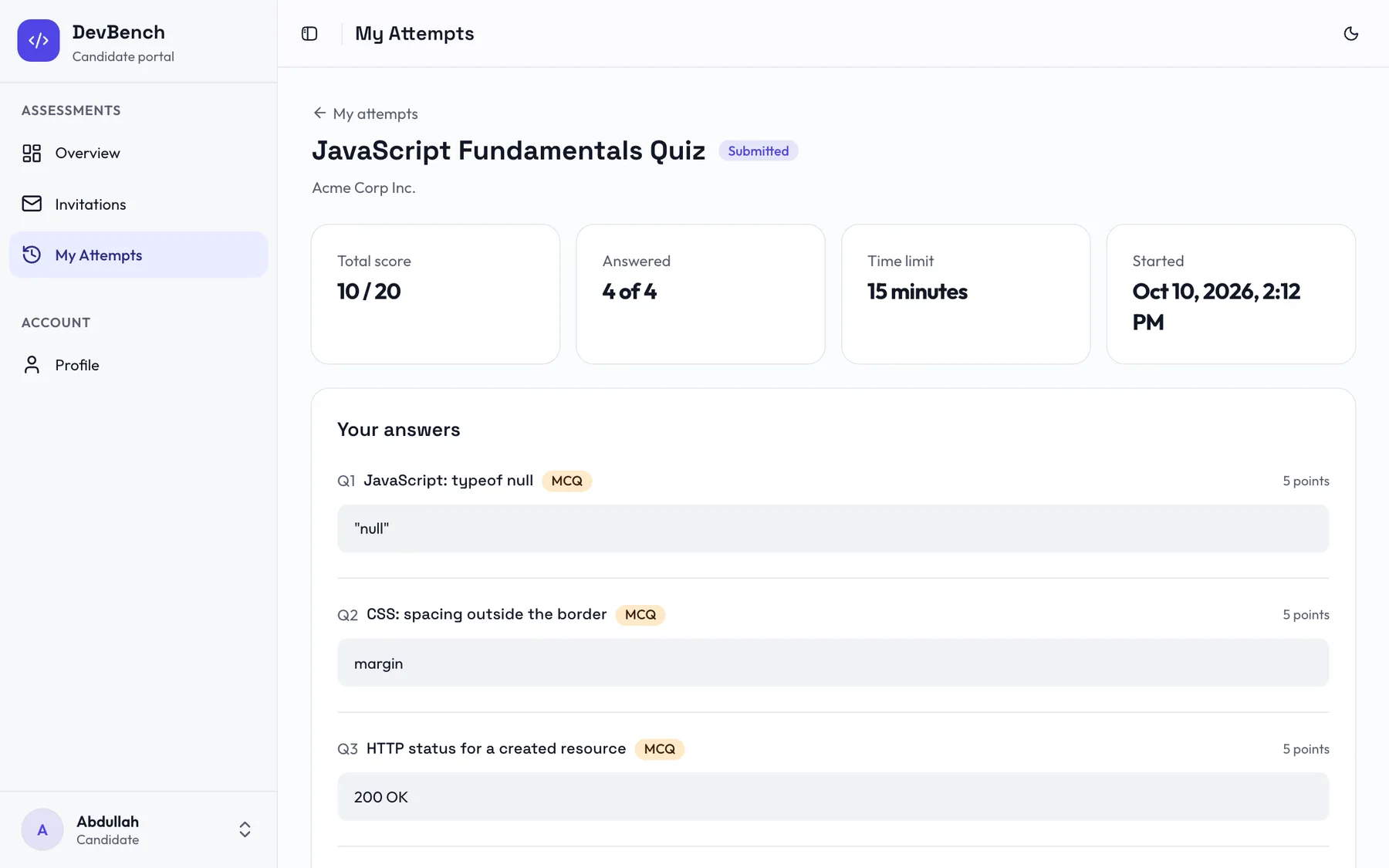Click Q3 title HTTP status for created resource

pos(496,748)
